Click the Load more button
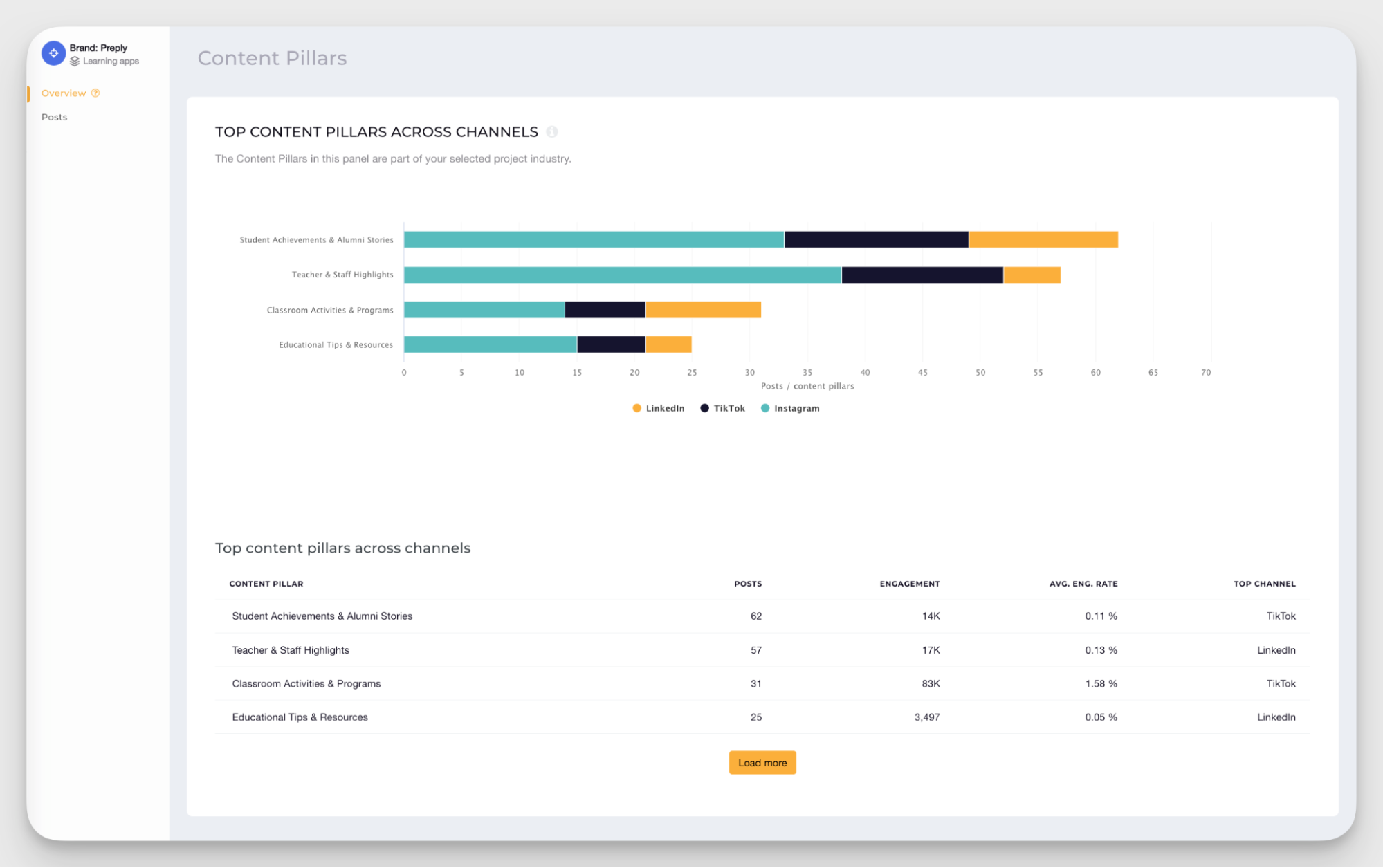The height and width of the screenshot is (868, 1383). coord(762,762)
